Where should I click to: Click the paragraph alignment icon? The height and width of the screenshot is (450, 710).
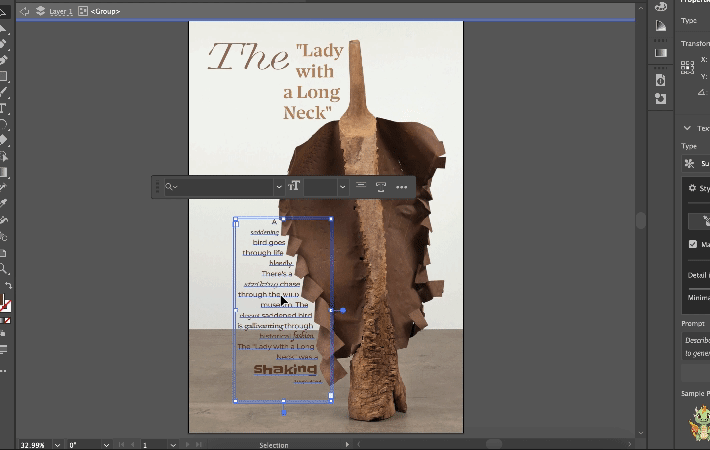tap(361, 186)
